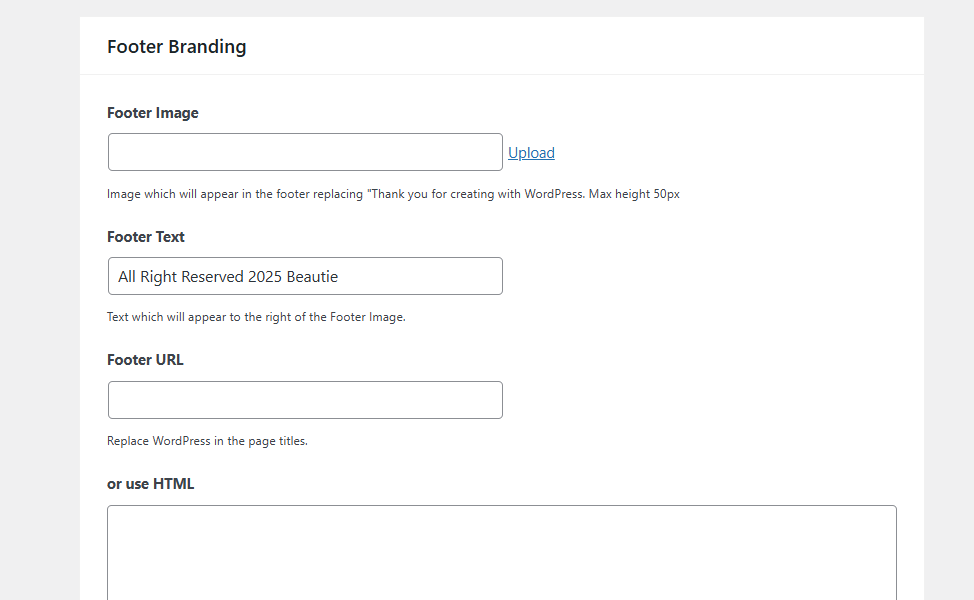
Task: Click the 'Footer URL' field label
Action: (x=145, y=360)
